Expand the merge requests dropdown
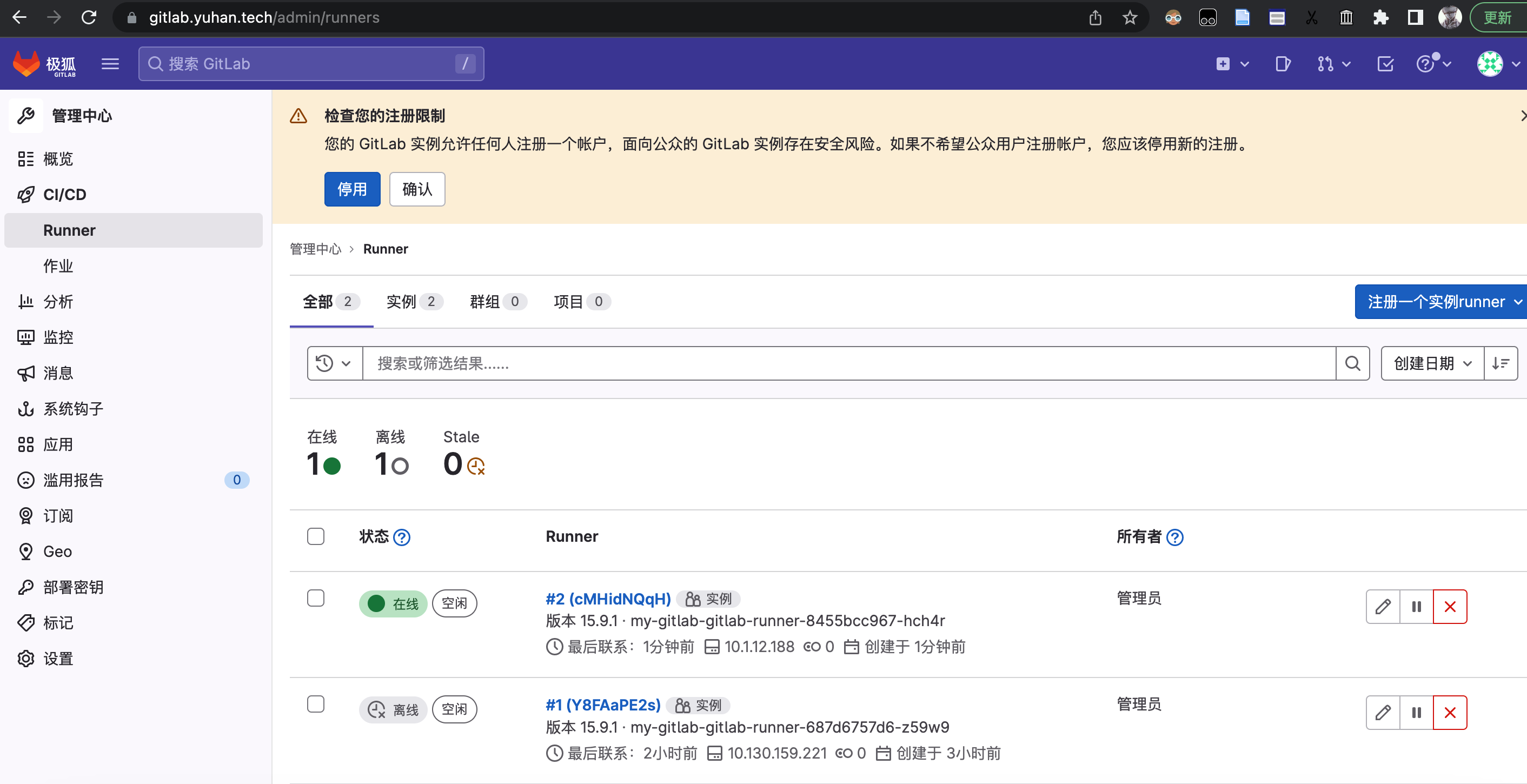Screen dimensions: 1527x784 (x=1334, y=63)
